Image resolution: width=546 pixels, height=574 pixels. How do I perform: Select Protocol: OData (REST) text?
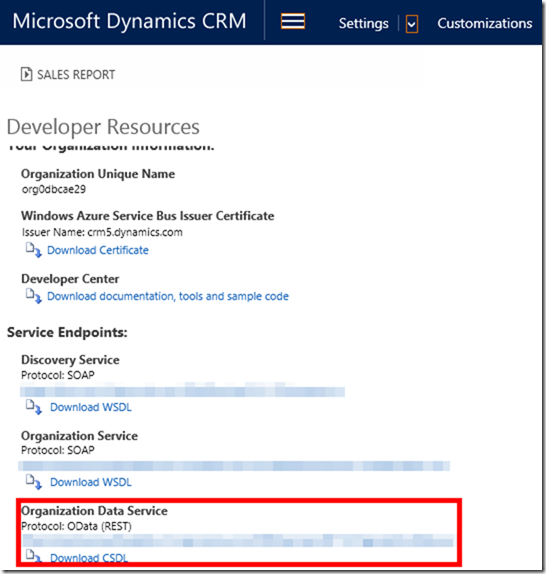click(76, 526)
